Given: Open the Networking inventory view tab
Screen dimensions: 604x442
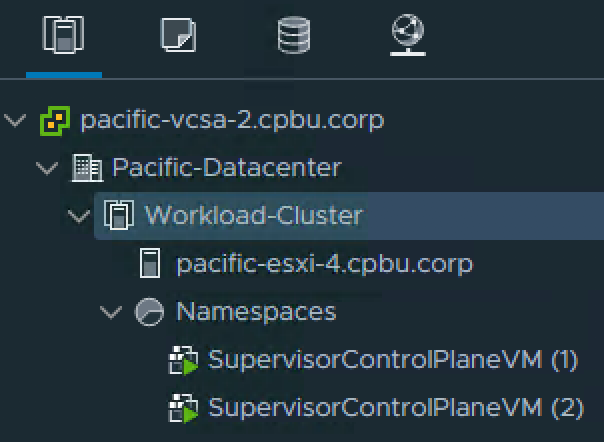Looking at the screenshot, I should 407,36.
